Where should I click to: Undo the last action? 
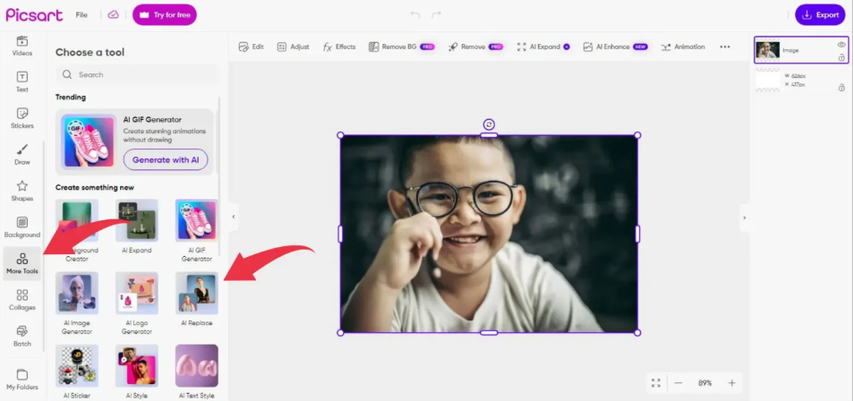coord(416,15)
